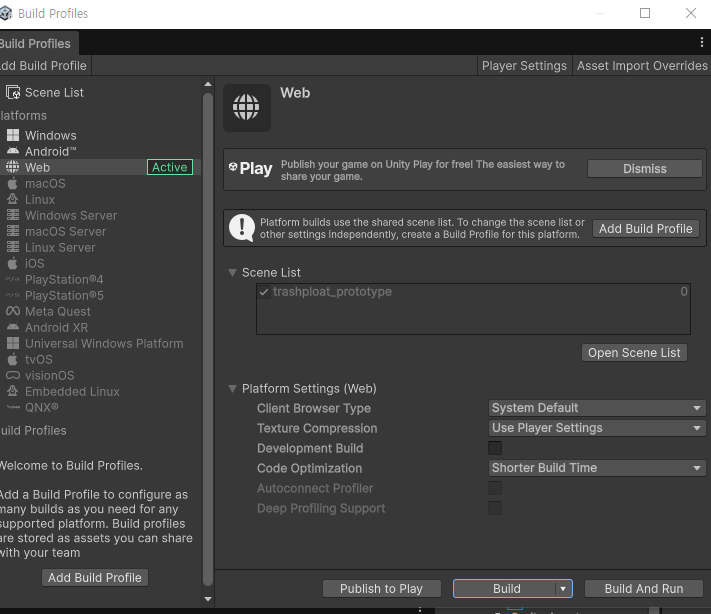Click the green Active badge on Web
711x614 pixels.
tap(170, 167)
